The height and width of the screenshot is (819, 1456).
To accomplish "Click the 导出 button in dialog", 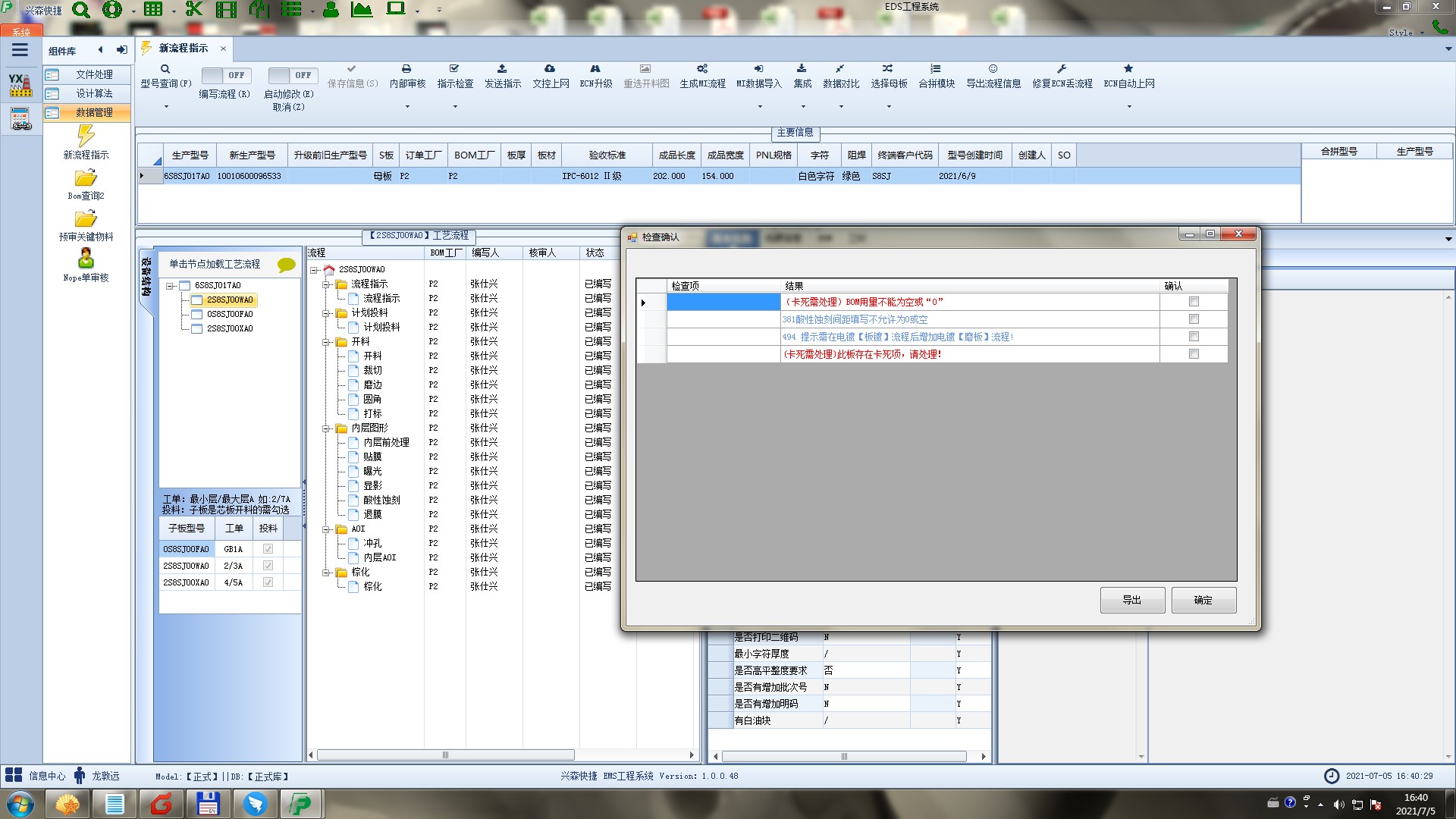I will coord(1132,600).
